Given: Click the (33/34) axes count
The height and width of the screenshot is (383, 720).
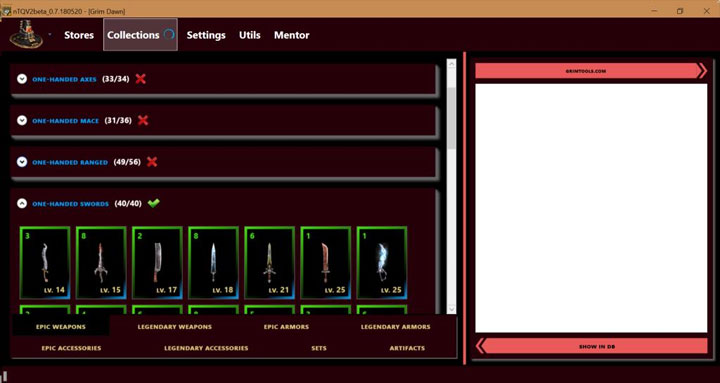Looking at the screenshot, I should 116,79.
